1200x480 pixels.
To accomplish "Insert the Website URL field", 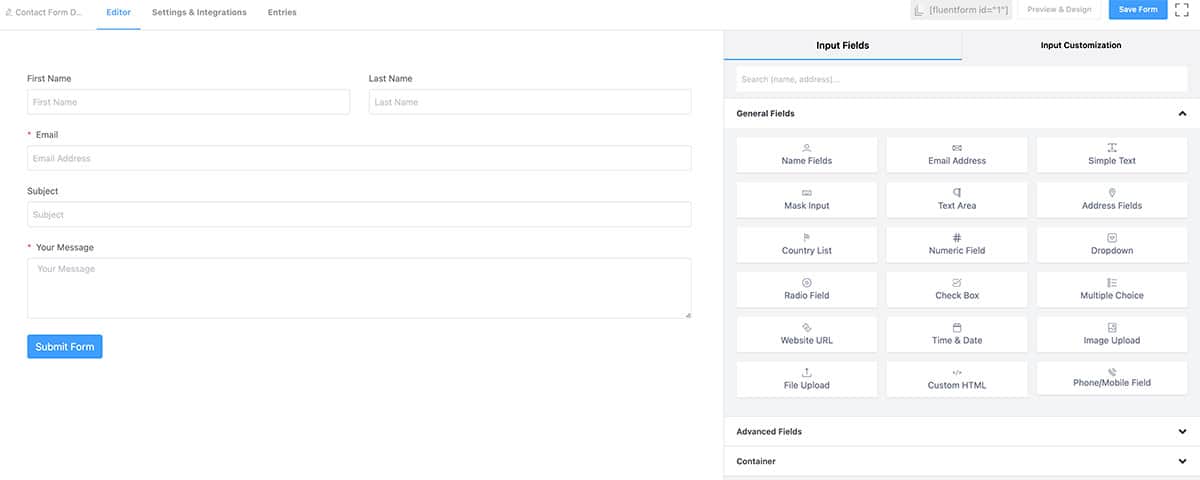I will coord(806,334).
